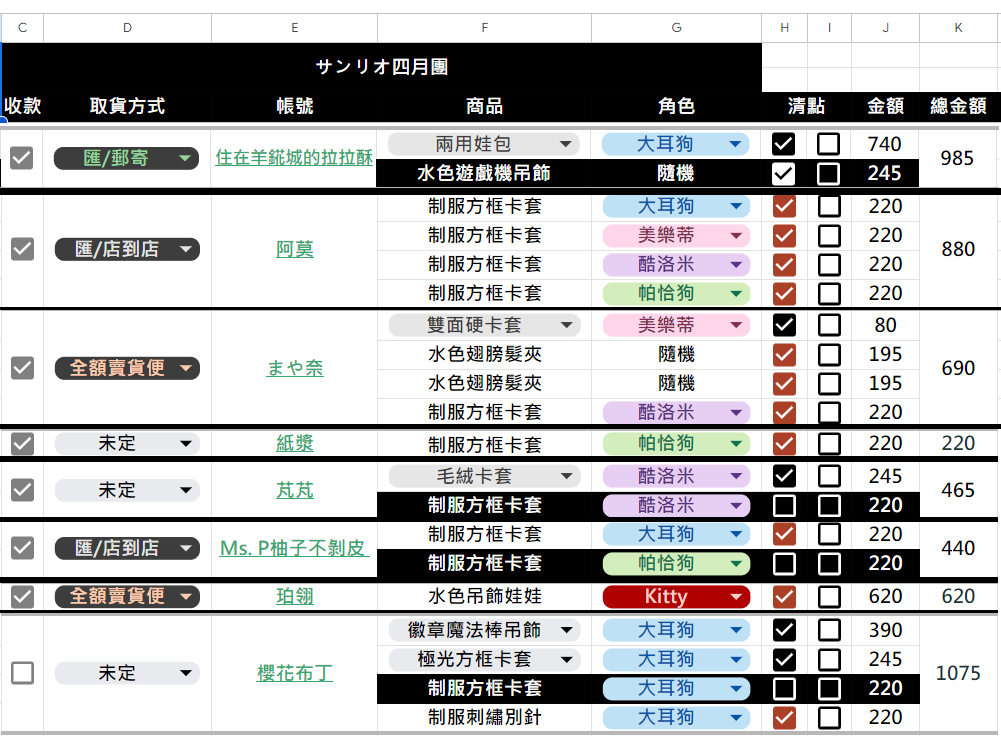The width and height of the screenshot is (1001, 736).
Task: Uncheck the ticked 清點 box for 雙面硬卡套
Action: 784,325
